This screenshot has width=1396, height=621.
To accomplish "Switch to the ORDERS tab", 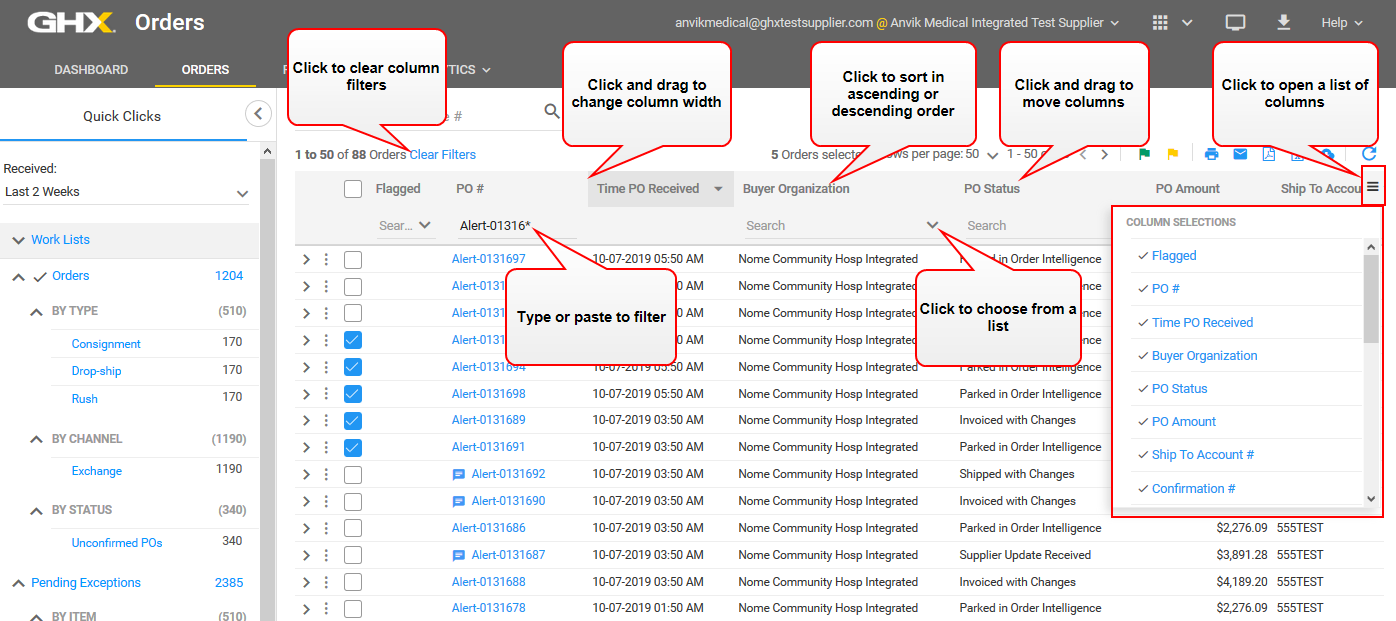I will tap(205, 70).
